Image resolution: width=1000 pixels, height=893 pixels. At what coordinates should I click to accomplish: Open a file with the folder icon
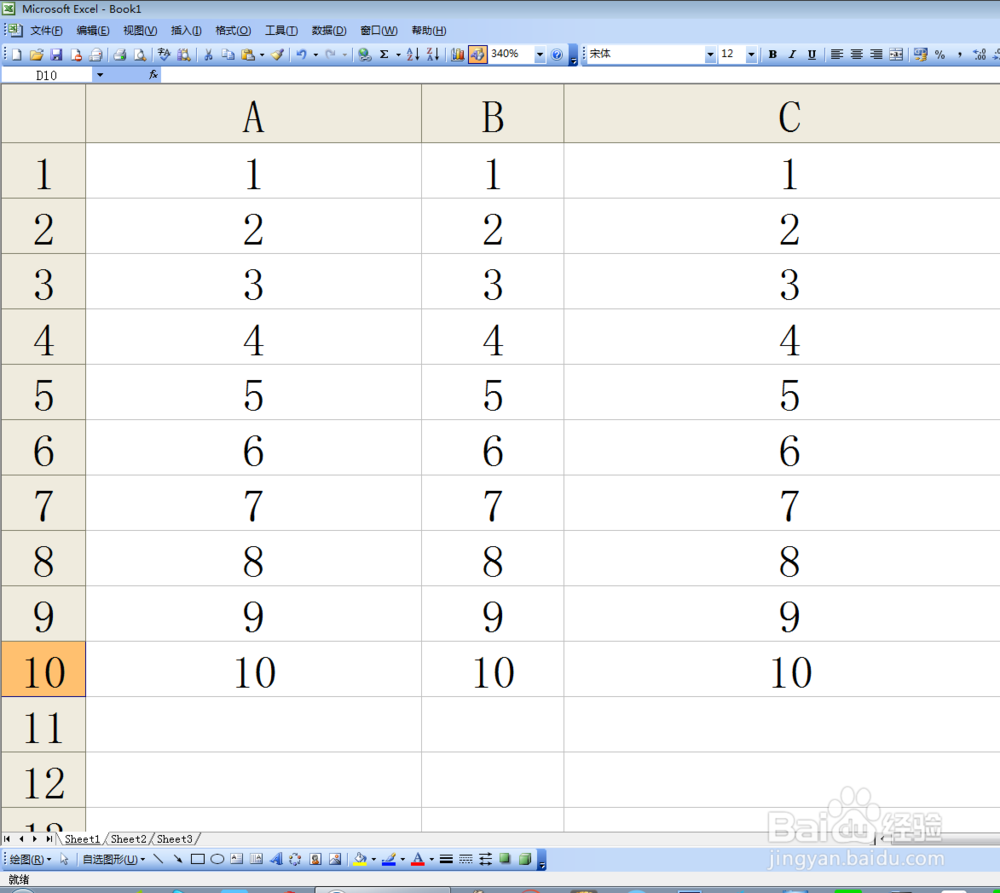tap(36, 55)
